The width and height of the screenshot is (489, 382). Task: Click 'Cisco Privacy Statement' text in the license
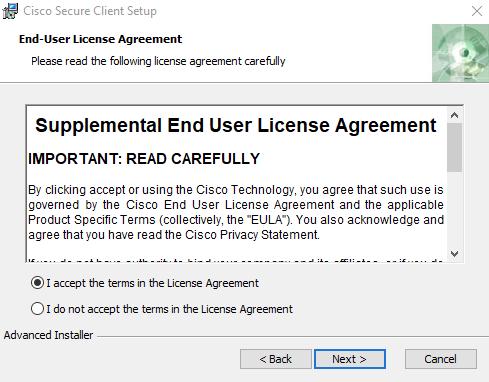pyautogui.click(x=251, y=235)
